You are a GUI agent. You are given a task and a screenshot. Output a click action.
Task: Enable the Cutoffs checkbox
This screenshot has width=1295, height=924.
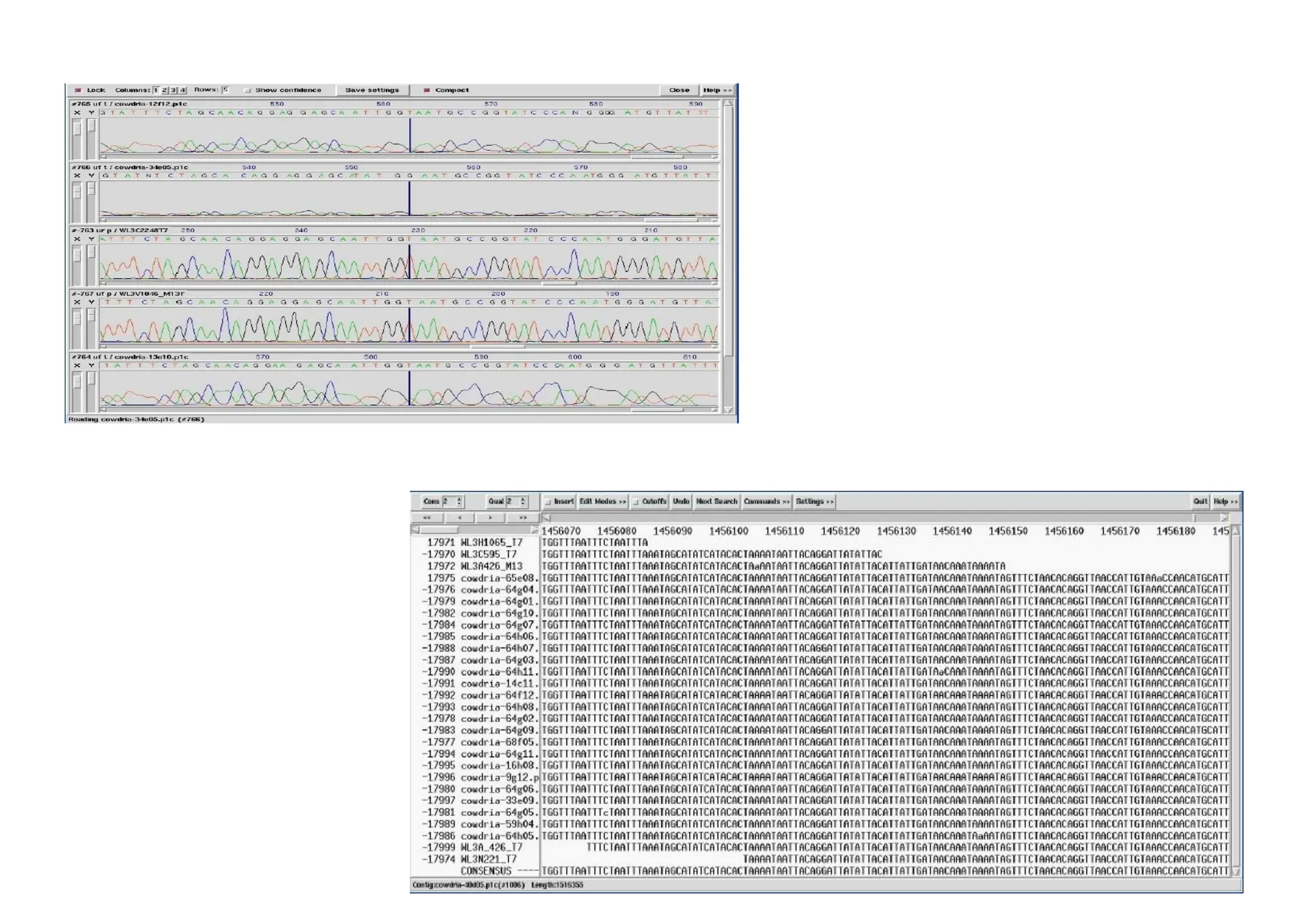click(x=635, y=502)
